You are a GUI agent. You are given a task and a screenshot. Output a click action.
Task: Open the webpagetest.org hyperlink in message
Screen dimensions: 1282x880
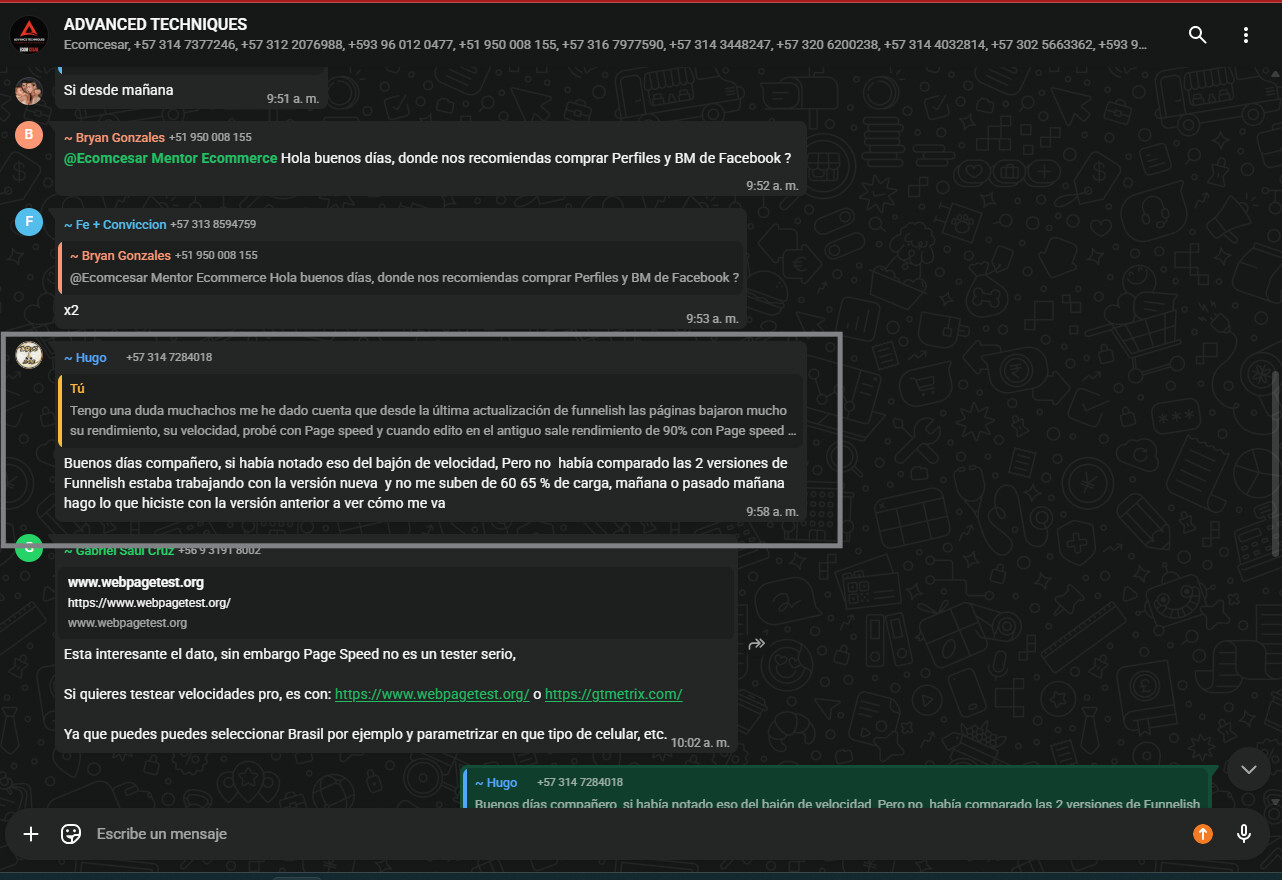[x=431, y=694]
